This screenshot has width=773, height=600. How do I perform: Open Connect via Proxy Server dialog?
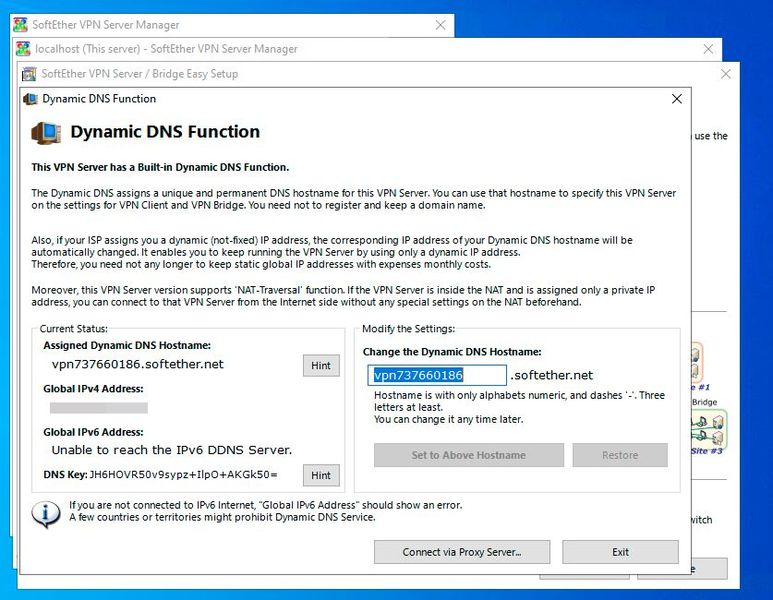point(462,552)
